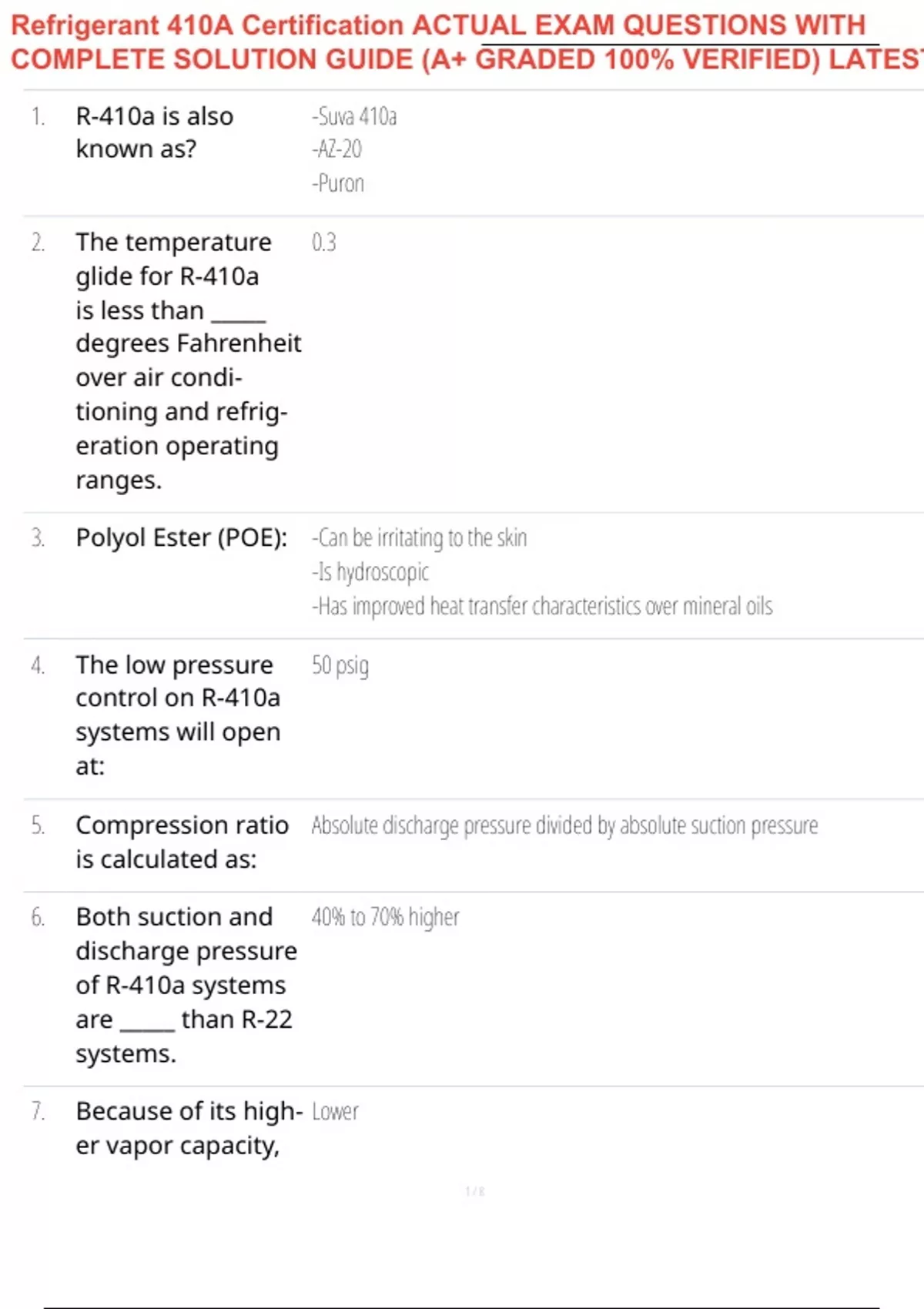Image resolution: width=924 pixels, height=1309 pixels.
Task: Click the heat transfer characteristics answer line
Action: 542,607
